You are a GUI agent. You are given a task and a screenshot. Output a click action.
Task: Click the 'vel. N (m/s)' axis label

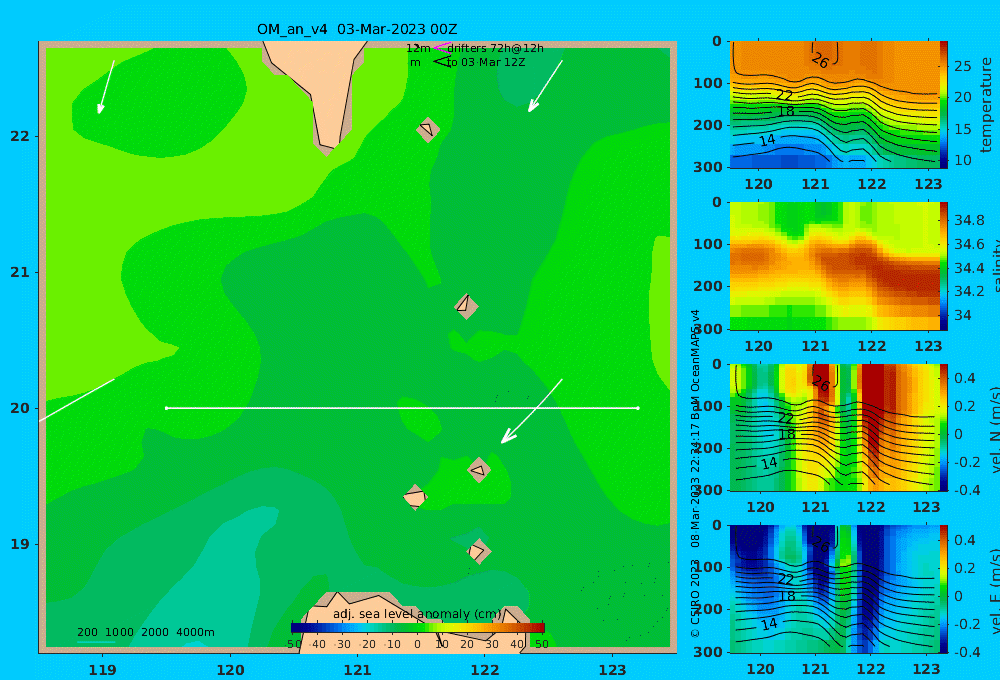pyautogui.click(x=994, y=431)
